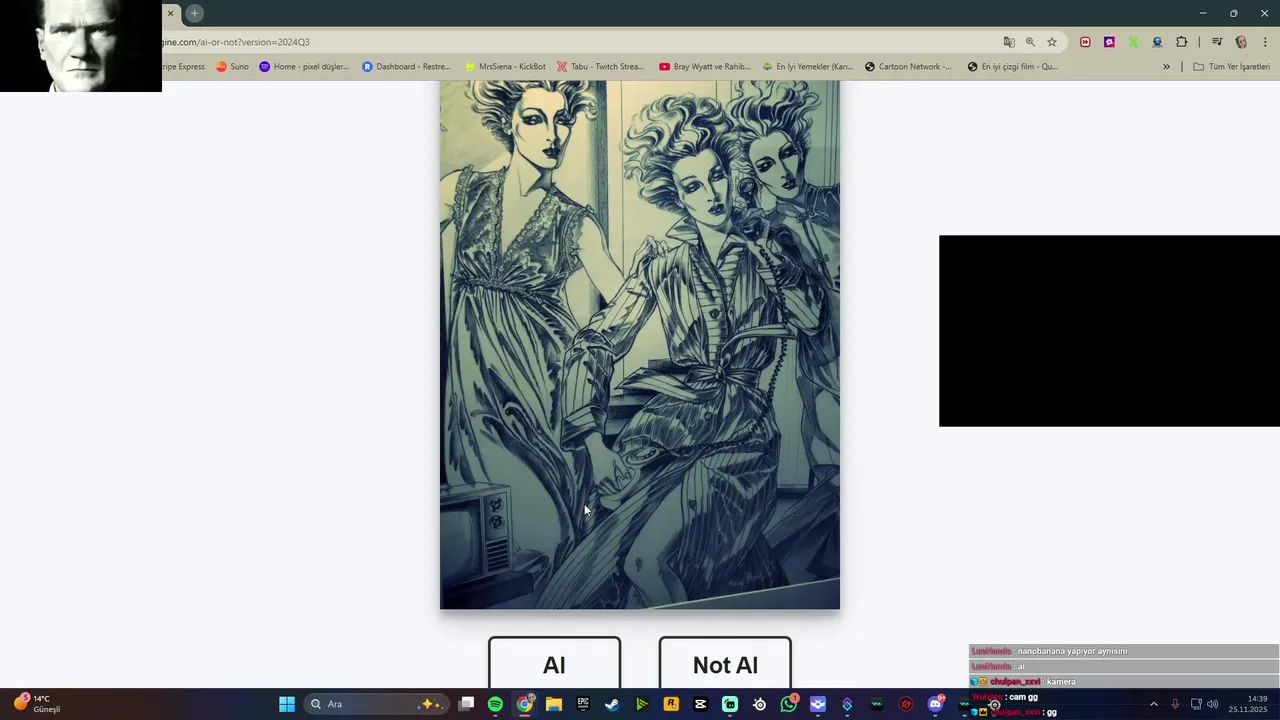
Task: Open the En İyi Yemekler bookmark
Action: pyautogui.click(x=807, y=67)
